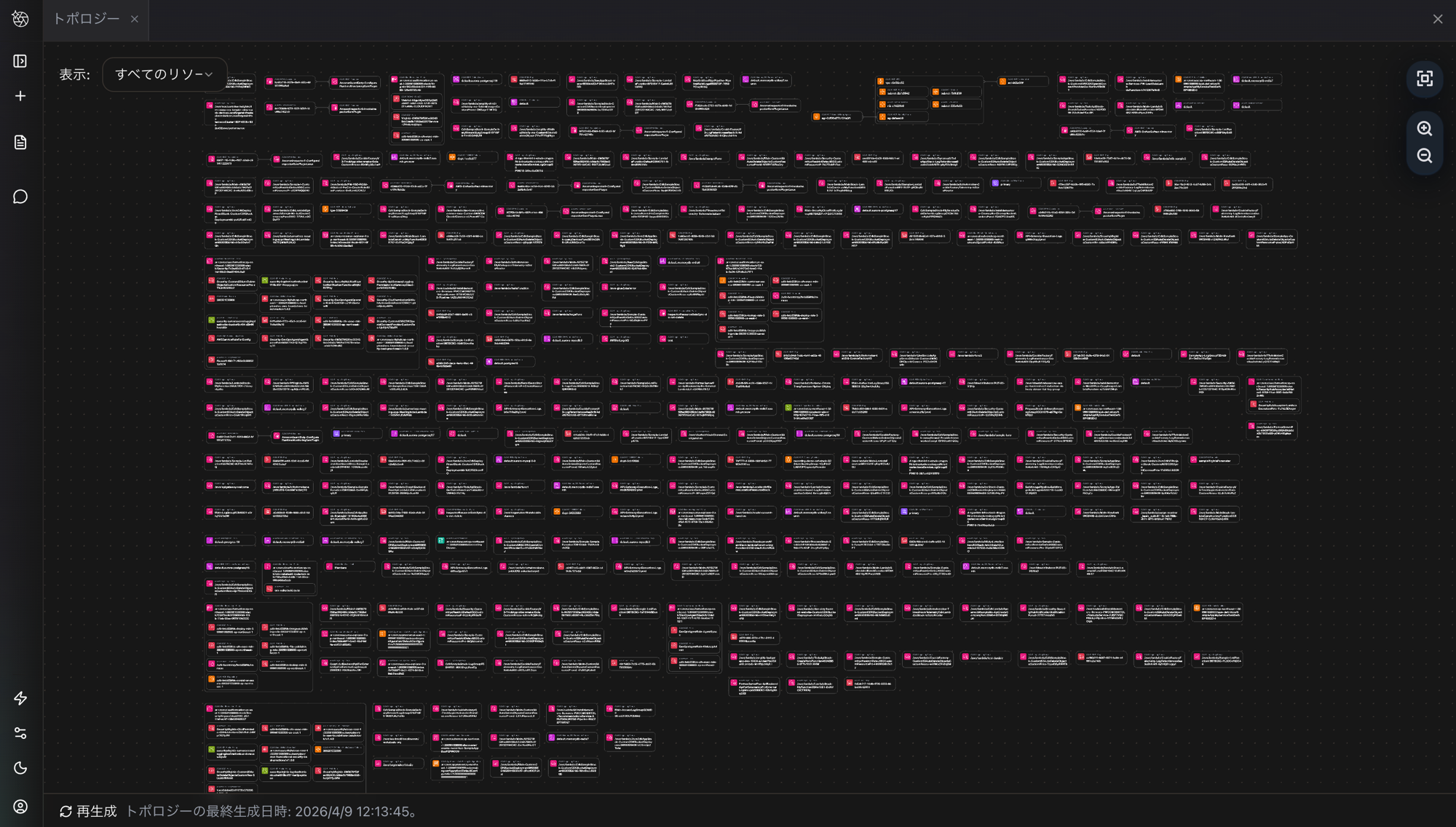Close the トポロジー tab with its X
The image size is (1456, 827).
[135, 20]
